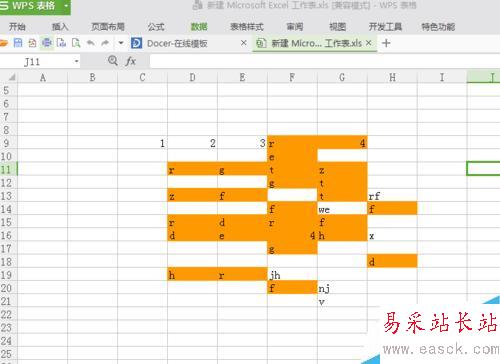
Task: Click the Save icon in quick toolbar
Action: click(x=18, y=43)
